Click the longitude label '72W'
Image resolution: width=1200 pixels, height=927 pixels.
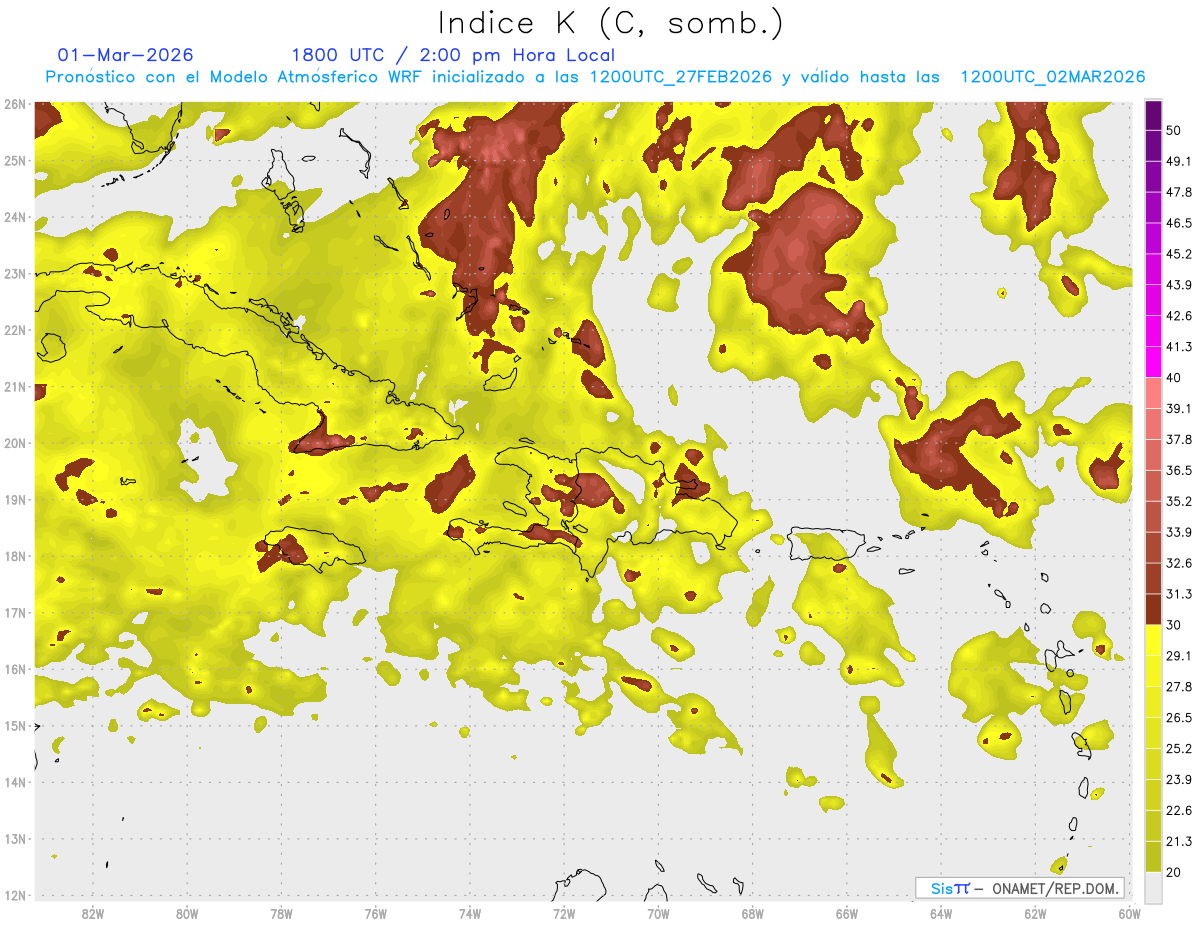[564, 913]
